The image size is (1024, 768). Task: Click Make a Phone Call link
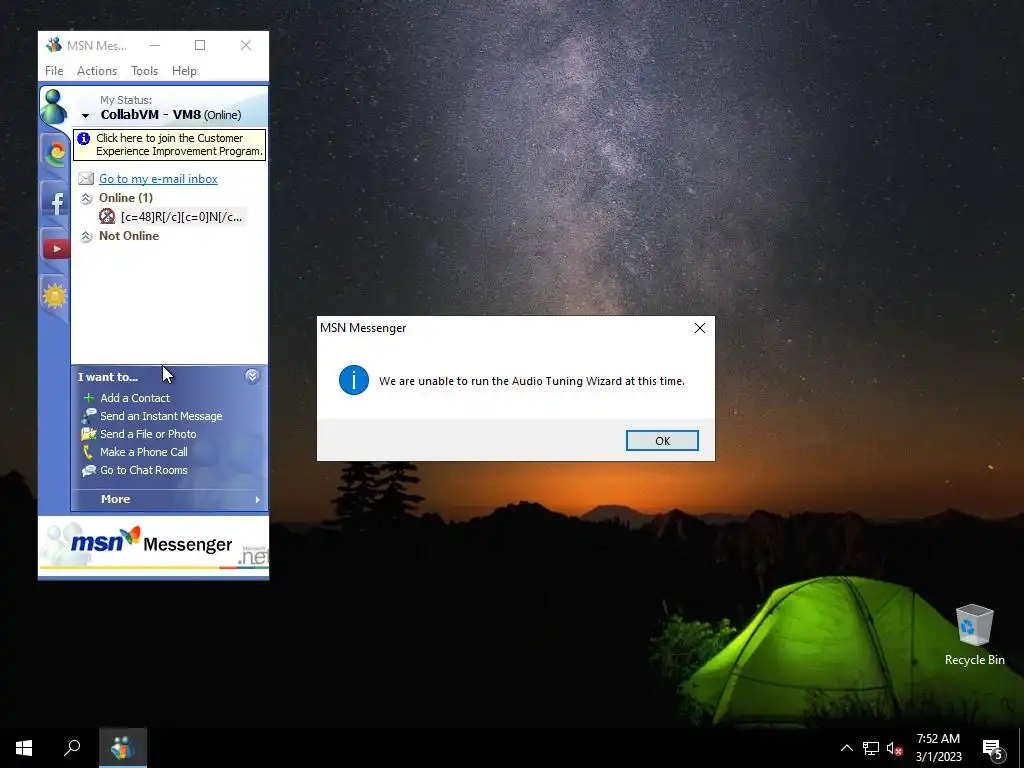coord(144,452)
